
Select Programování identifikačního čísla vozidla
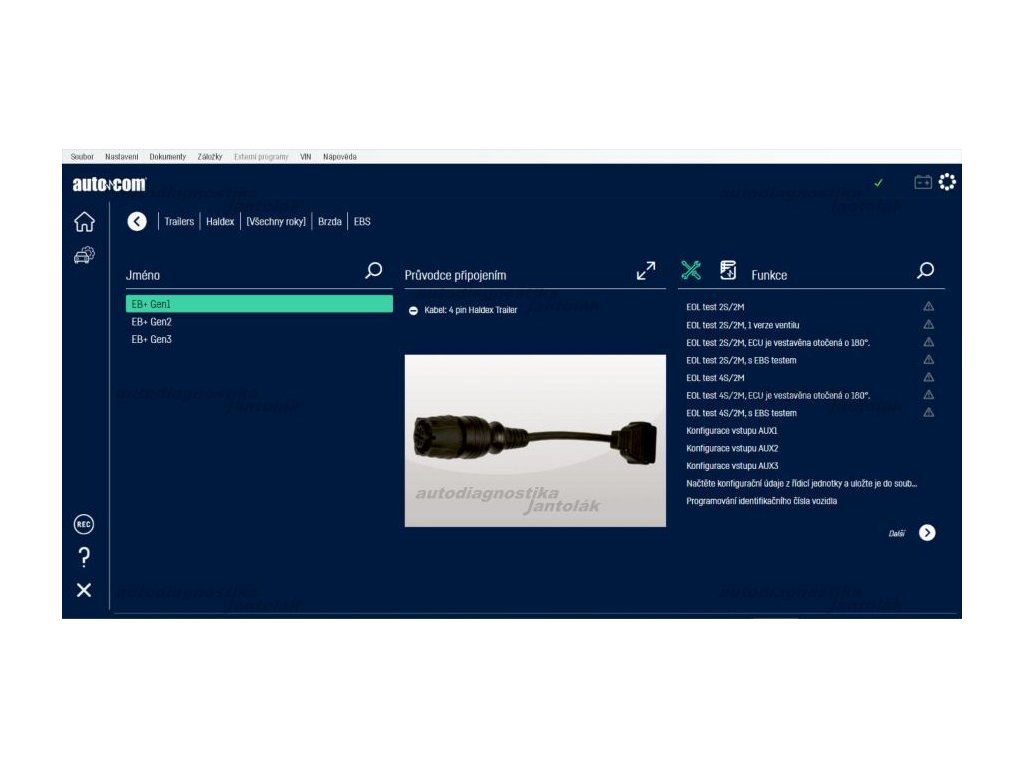click(x=761, y=501)
